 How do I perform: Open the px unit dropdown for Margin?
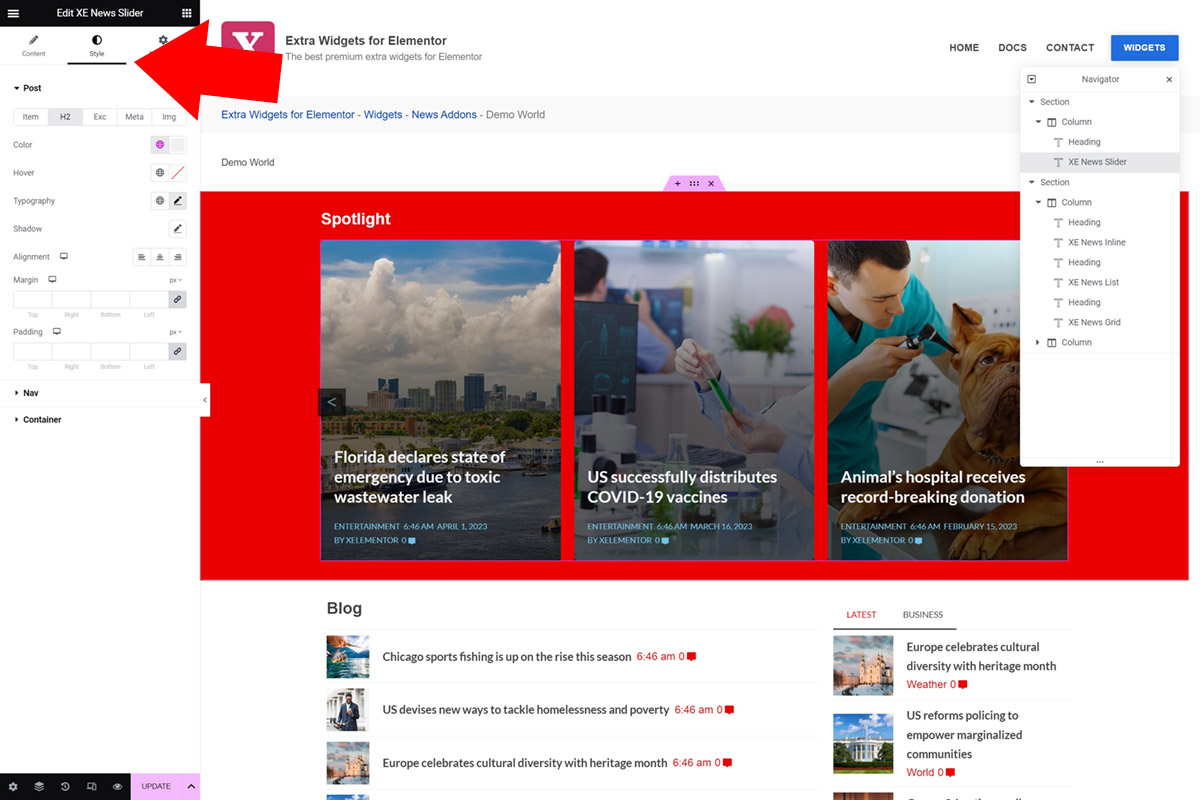coord(174,279)
